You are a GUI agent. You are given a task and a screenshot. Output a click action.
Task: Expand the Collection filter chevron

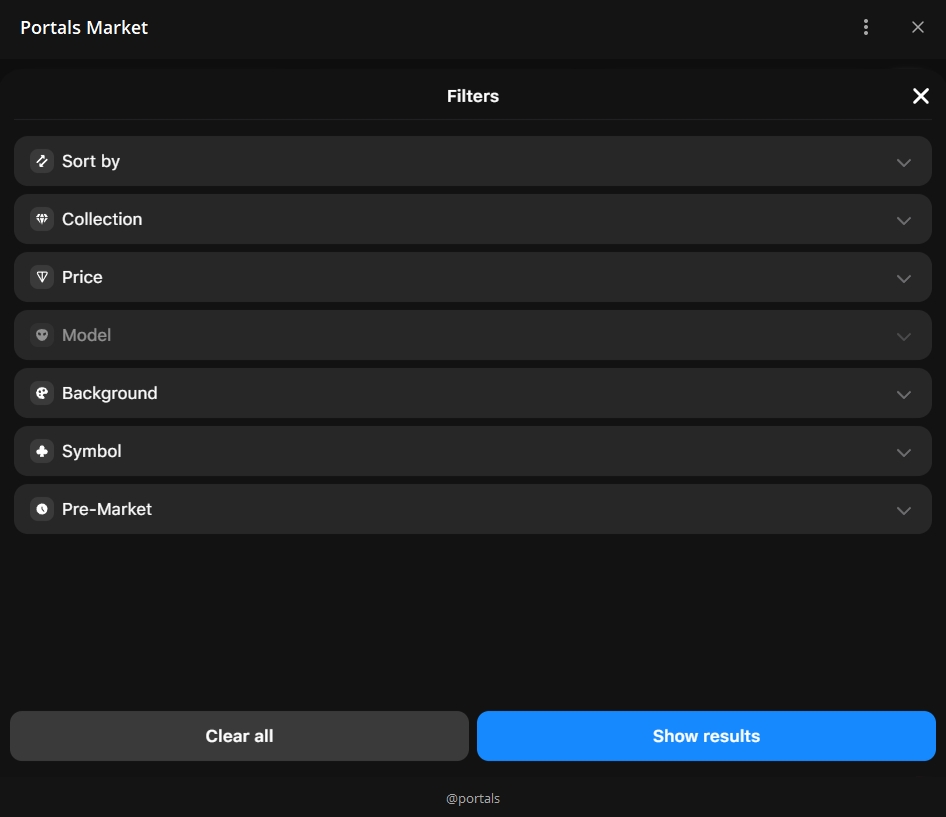tap(903, 220)
